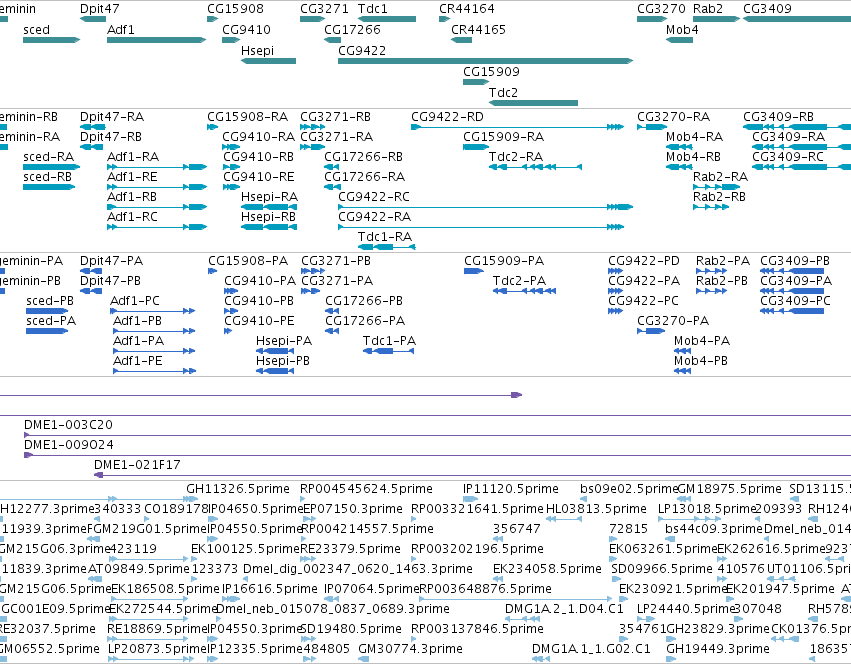Click the CG15909 gene label
Image resolution: width=851 pixels, height=664 pixels.
coord(491,72)
